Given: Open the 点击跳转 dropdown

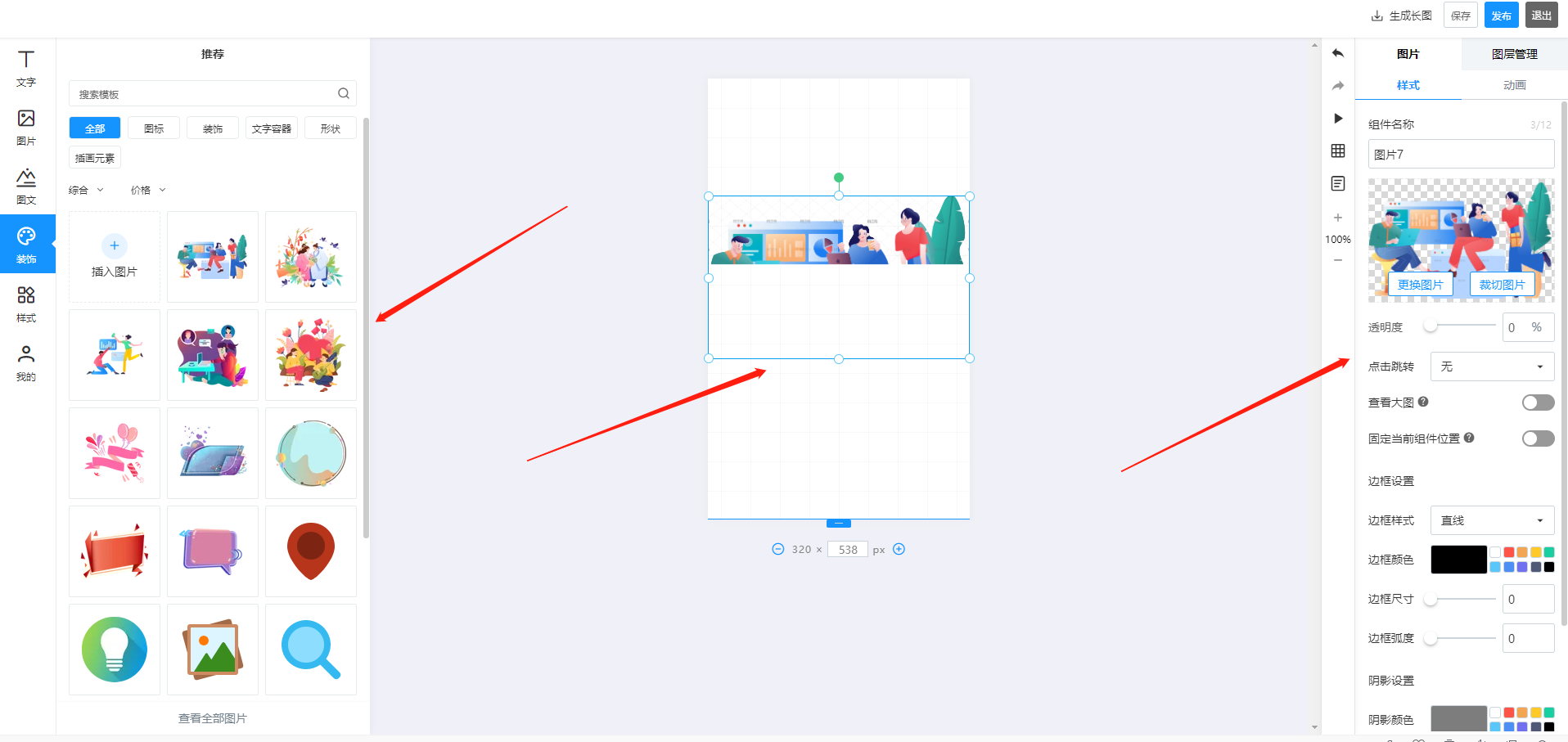Looking at the screenshot, I should click(x=1492, y=367).
